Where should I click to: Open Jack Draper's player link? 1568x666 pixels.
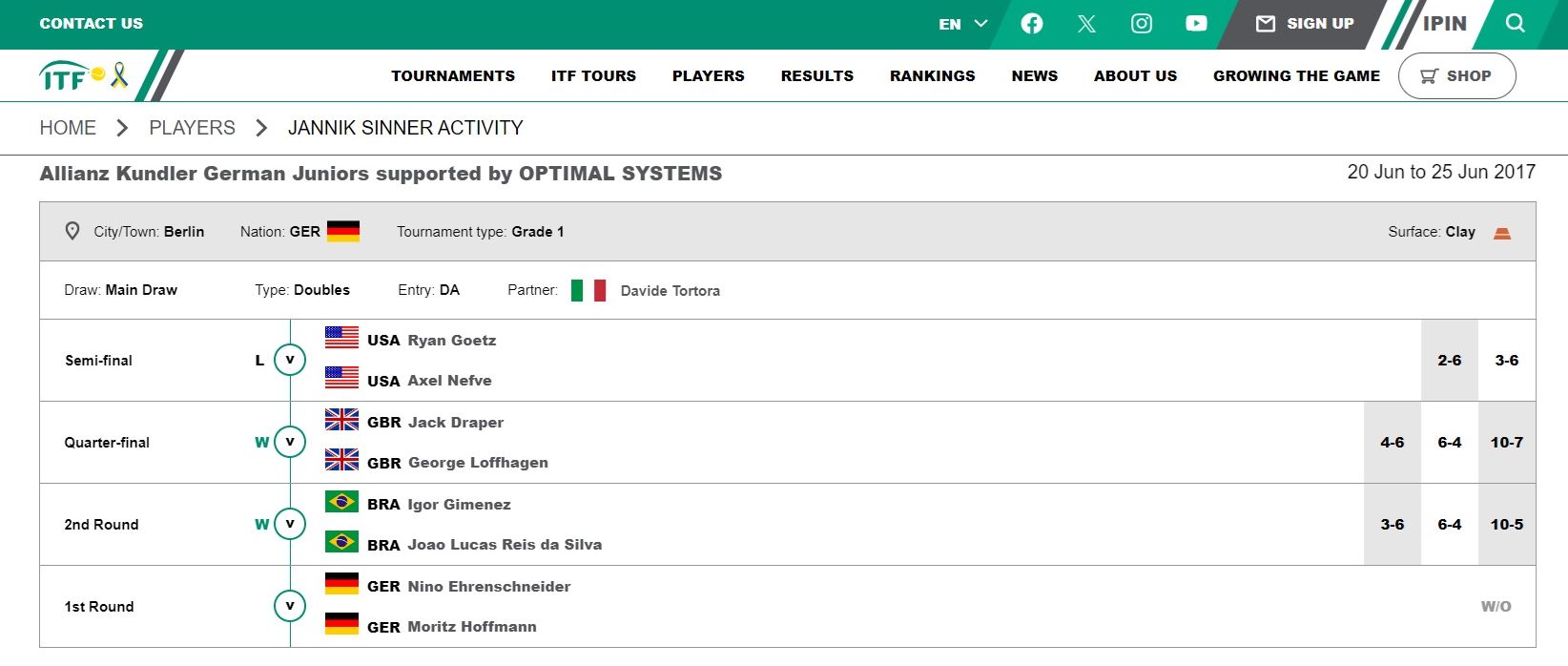(455, 423)
